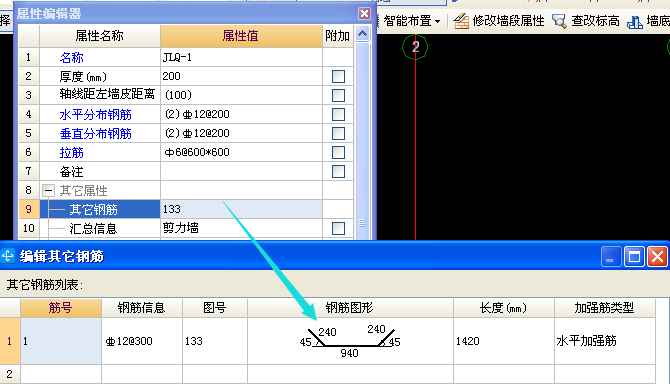
Task: Click the 编辑其它钢筋 window title icon
Action: 8,256
